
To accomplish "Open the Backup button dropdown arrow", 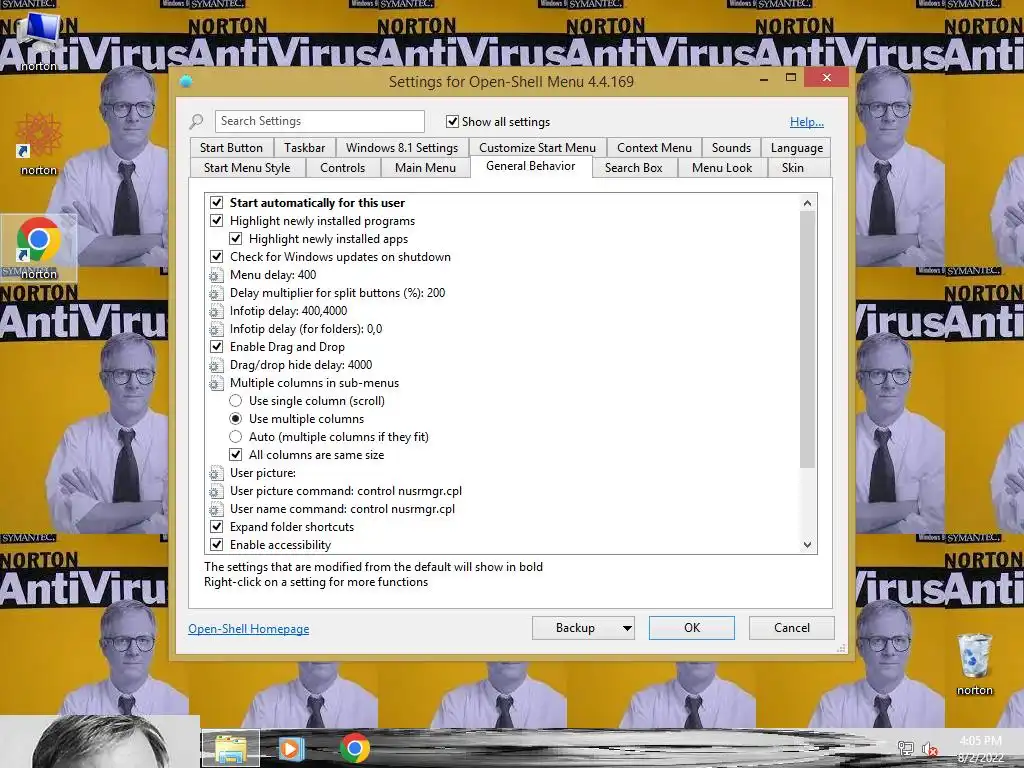I will pos(627,628).
